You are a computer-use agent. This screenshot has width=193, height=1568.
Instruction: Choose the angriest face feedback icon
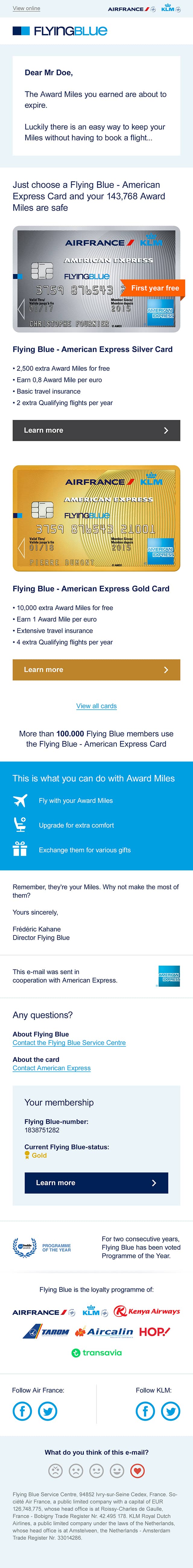(x=55, y=1471)
